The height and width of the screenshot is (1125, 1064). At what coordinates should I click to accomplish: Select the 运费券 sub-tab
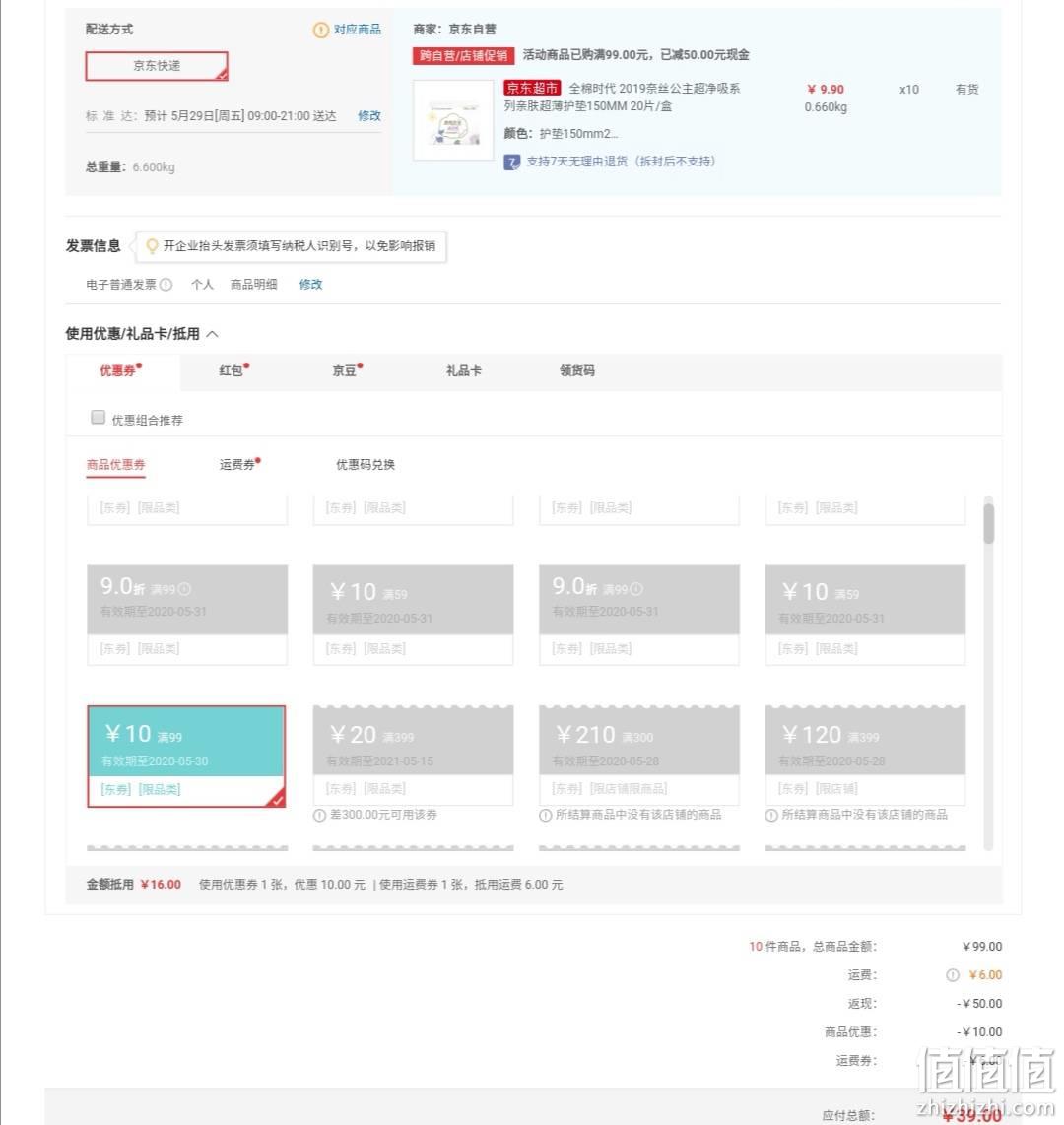[239, 465]
